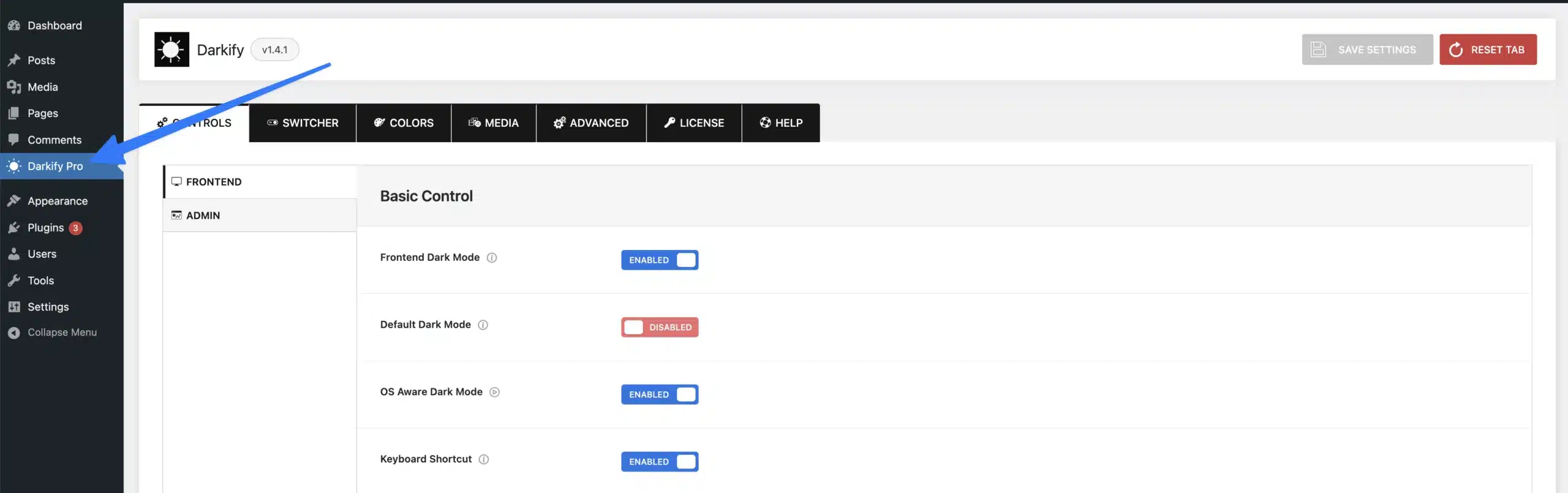
Task: Click the Darkify title text
Action: [x=221, y=50]
